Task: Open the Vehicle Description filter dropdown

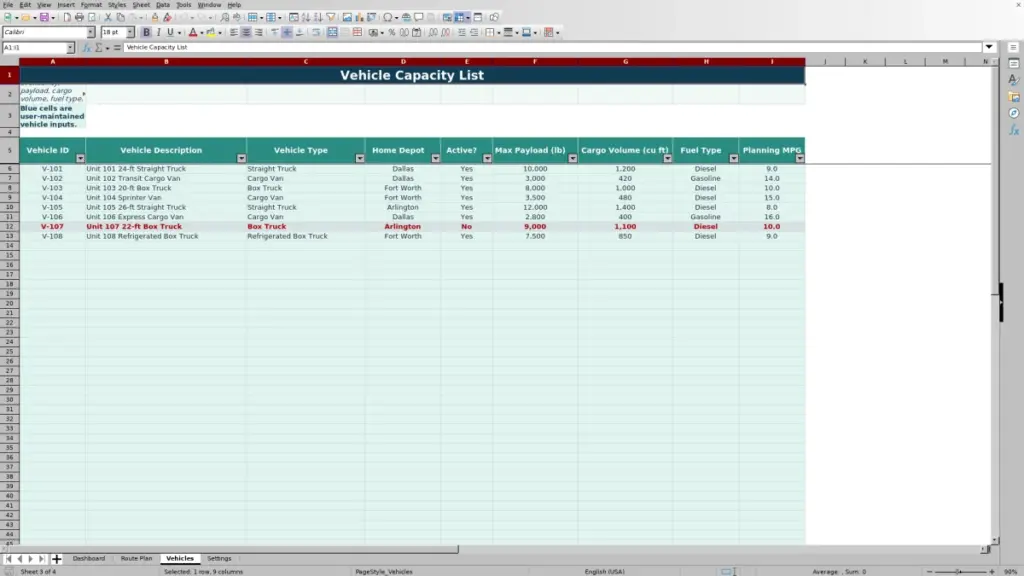Action: tap(242, 159)
